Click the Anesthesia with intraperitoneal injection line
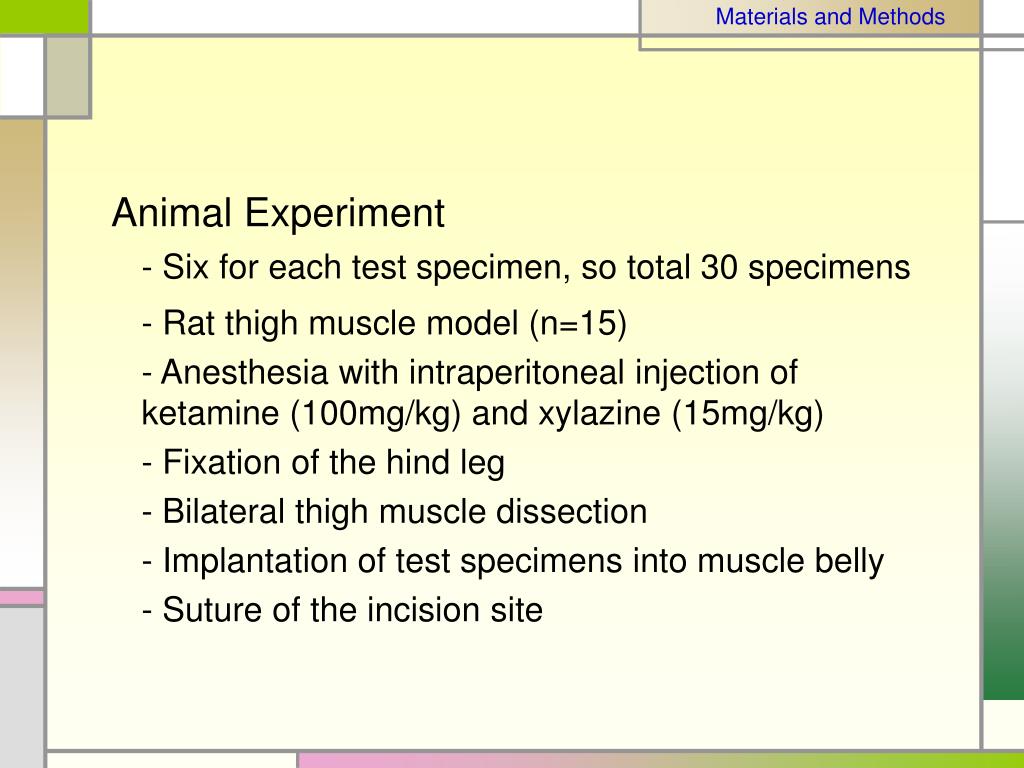 tap(470, 372)
